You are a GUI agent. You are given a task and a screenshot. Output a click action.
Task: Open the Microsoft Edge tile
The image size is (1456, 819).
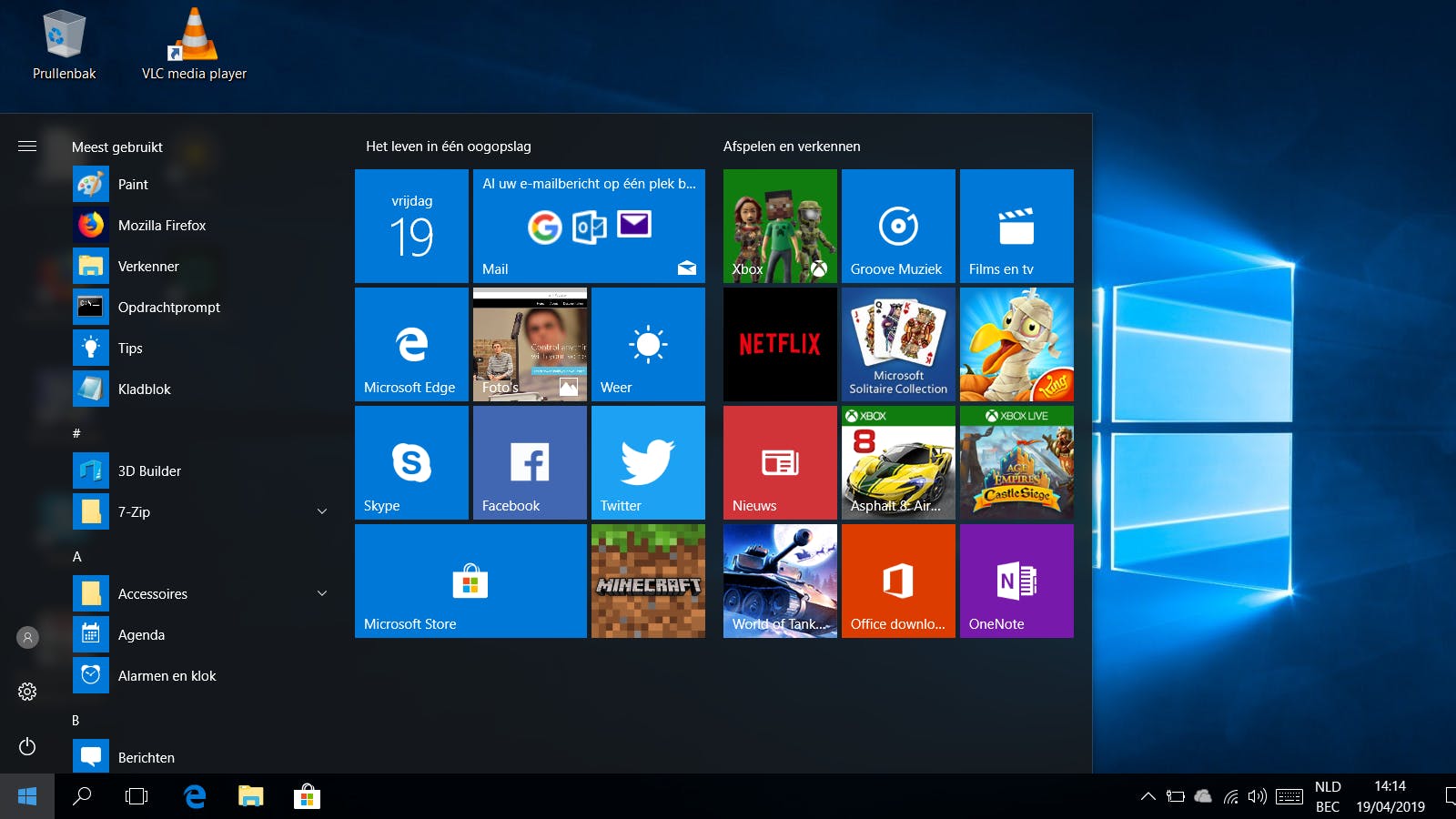411,344
